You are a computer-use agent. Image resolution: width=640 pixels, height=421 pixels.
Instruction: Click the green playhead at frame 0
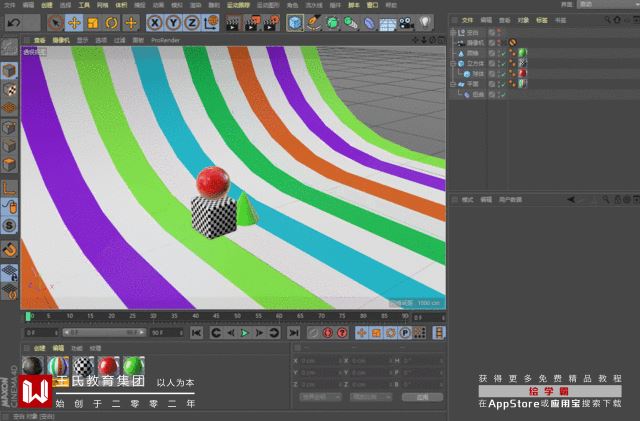pyautogui.click(x=28, y=316)
